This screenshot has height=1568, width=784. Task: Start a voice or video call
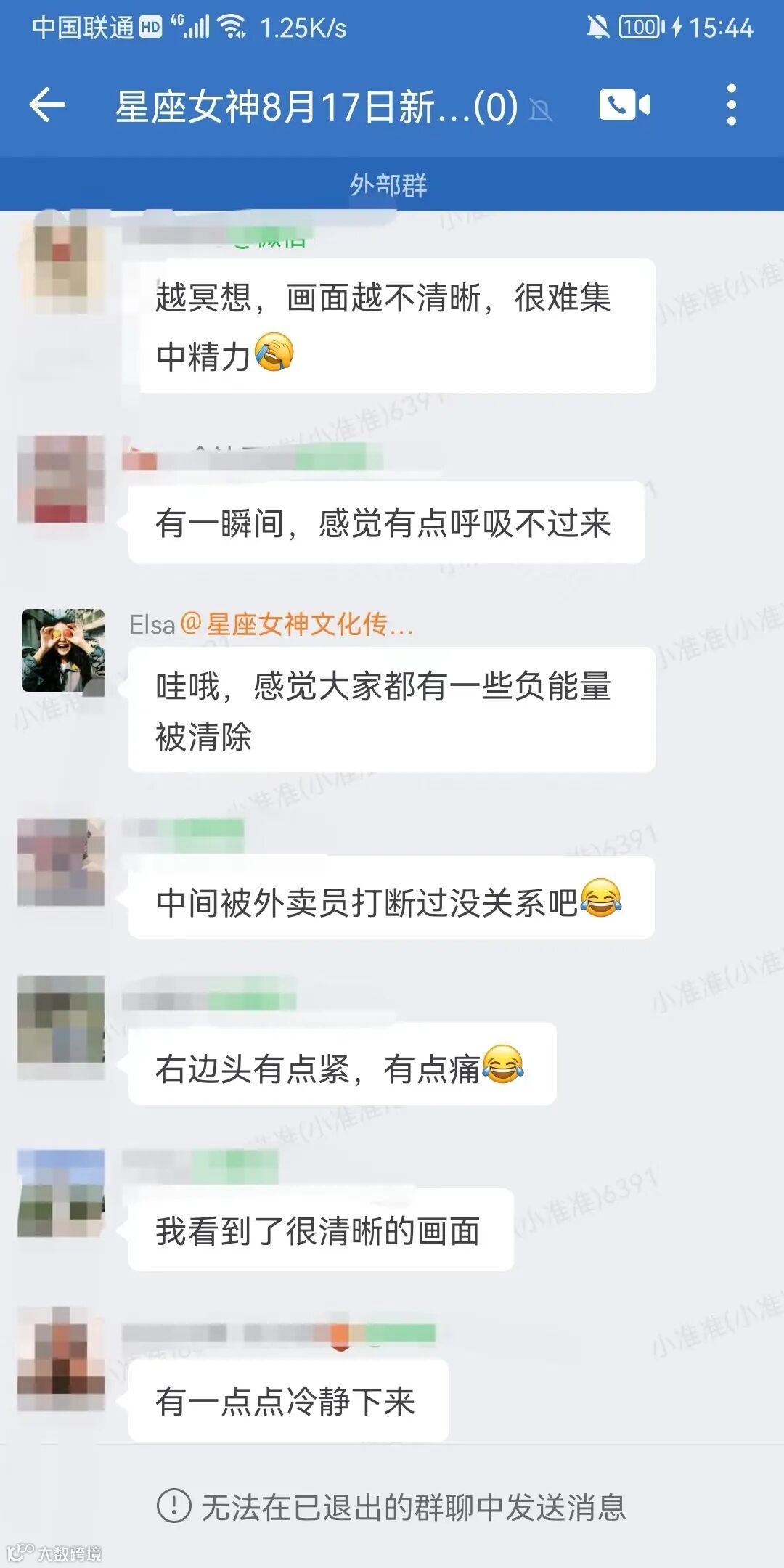(624, 105)
